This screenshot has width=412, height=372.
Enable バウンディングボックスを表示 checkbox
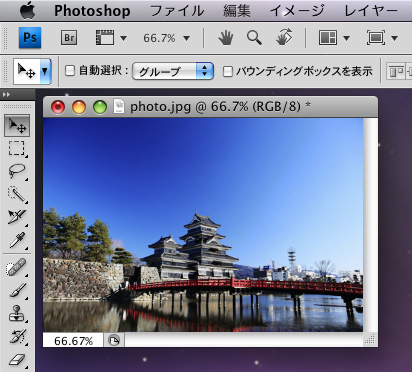click(227, 71)
